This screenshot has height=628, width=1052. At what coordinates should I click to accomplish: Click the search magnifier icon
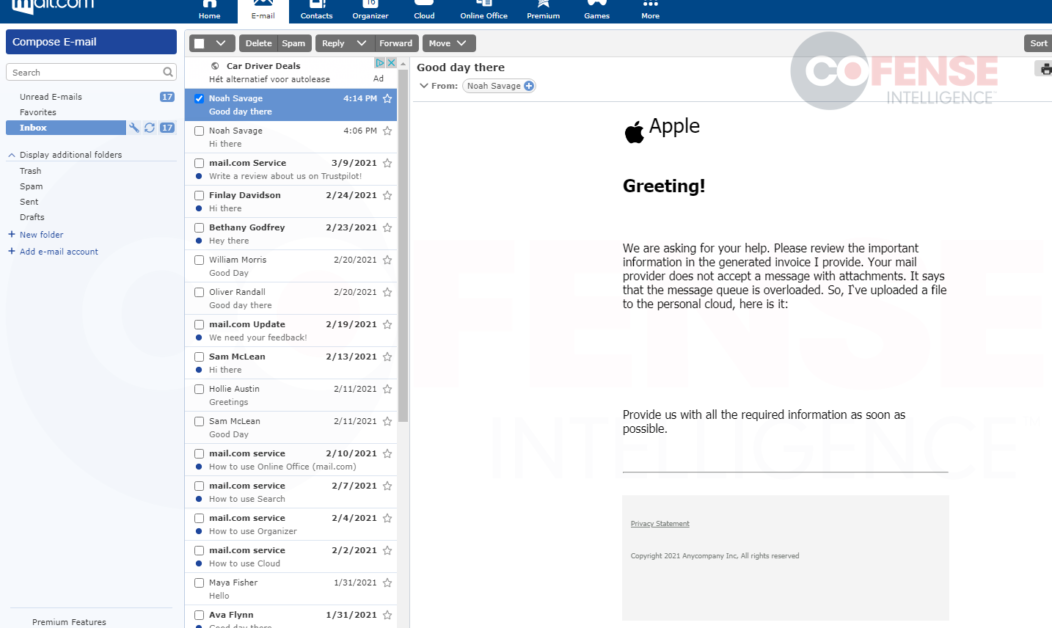168,72
